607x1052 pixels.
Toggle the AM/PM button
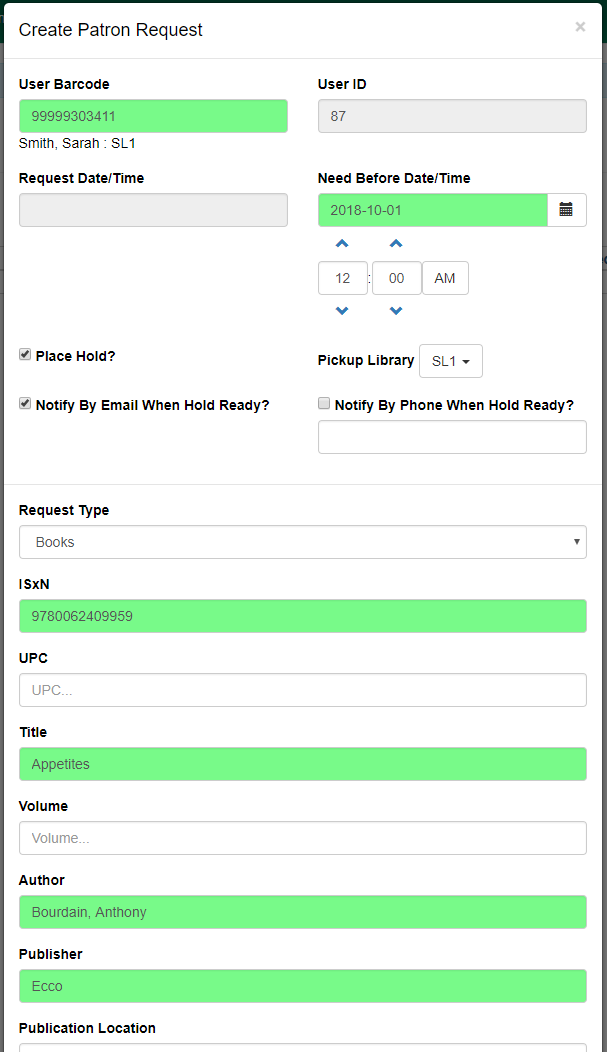point(445,278)
